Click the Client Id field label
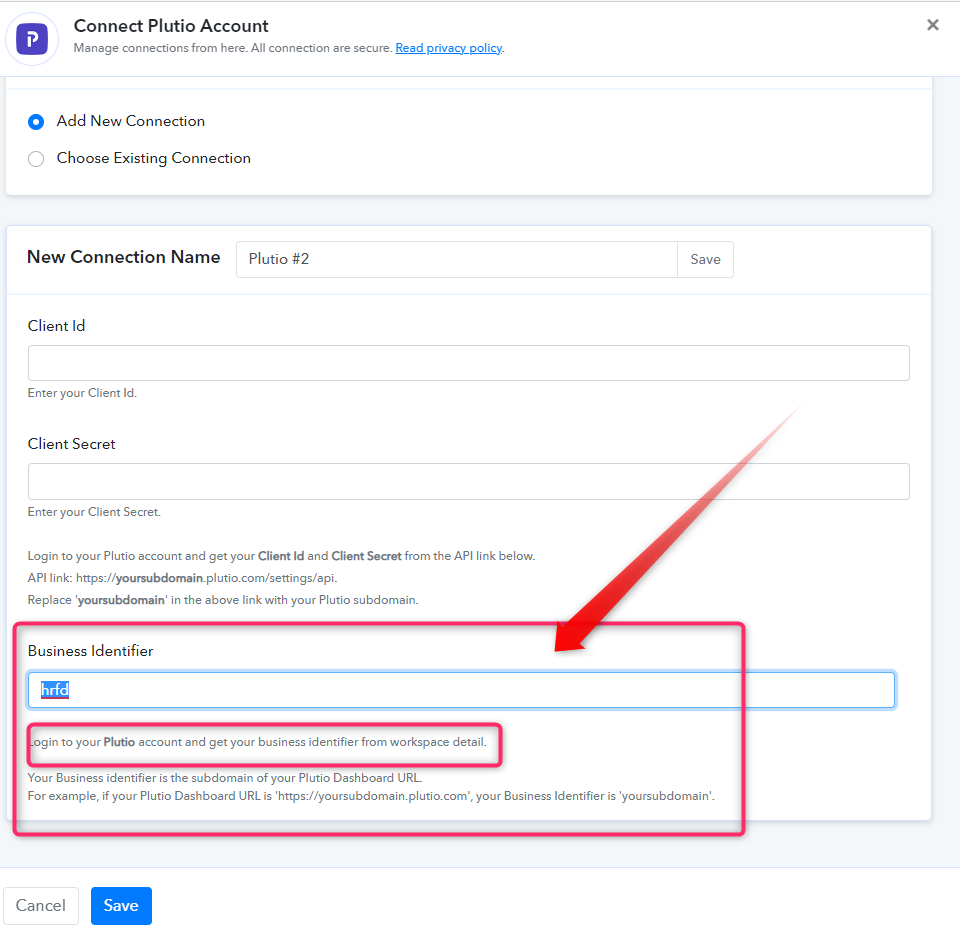The width and height of the screenshot is (960, 934). pos(57,326)
